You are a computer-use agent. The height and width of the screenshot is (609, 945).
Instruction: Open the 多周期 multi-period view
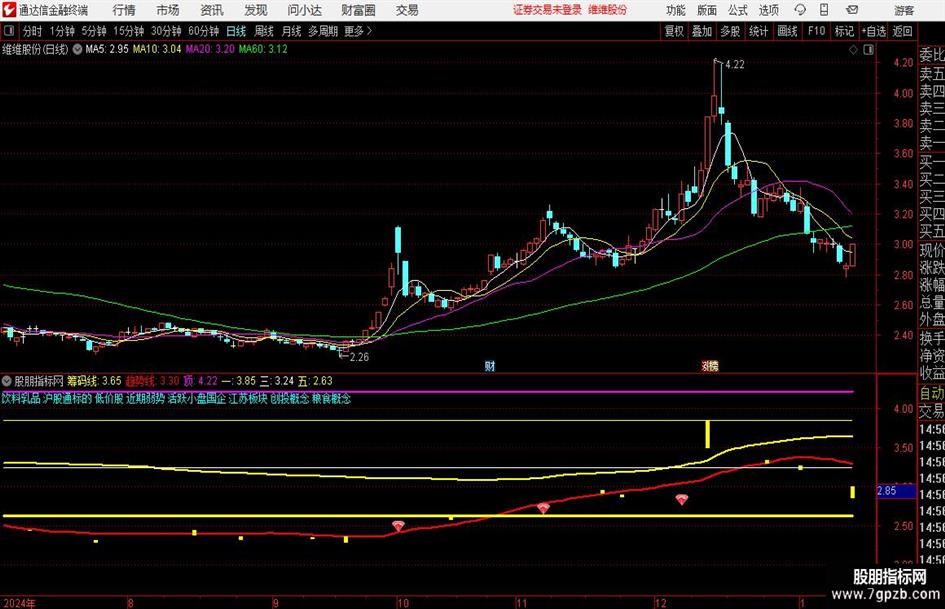pyautogui.click(x=323, y=31)
